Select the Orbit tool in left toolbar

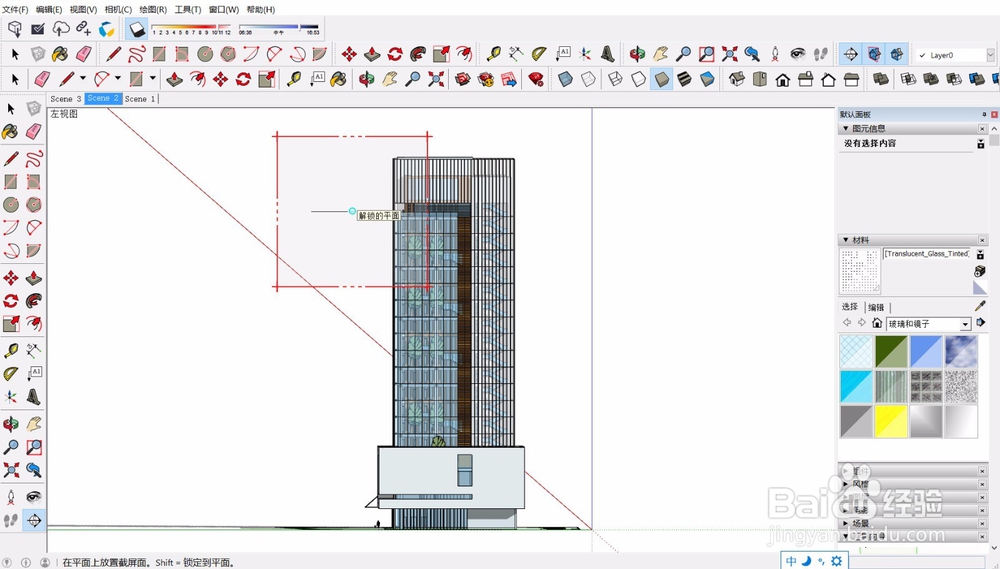pyautogui.click(x=11, y=424)
